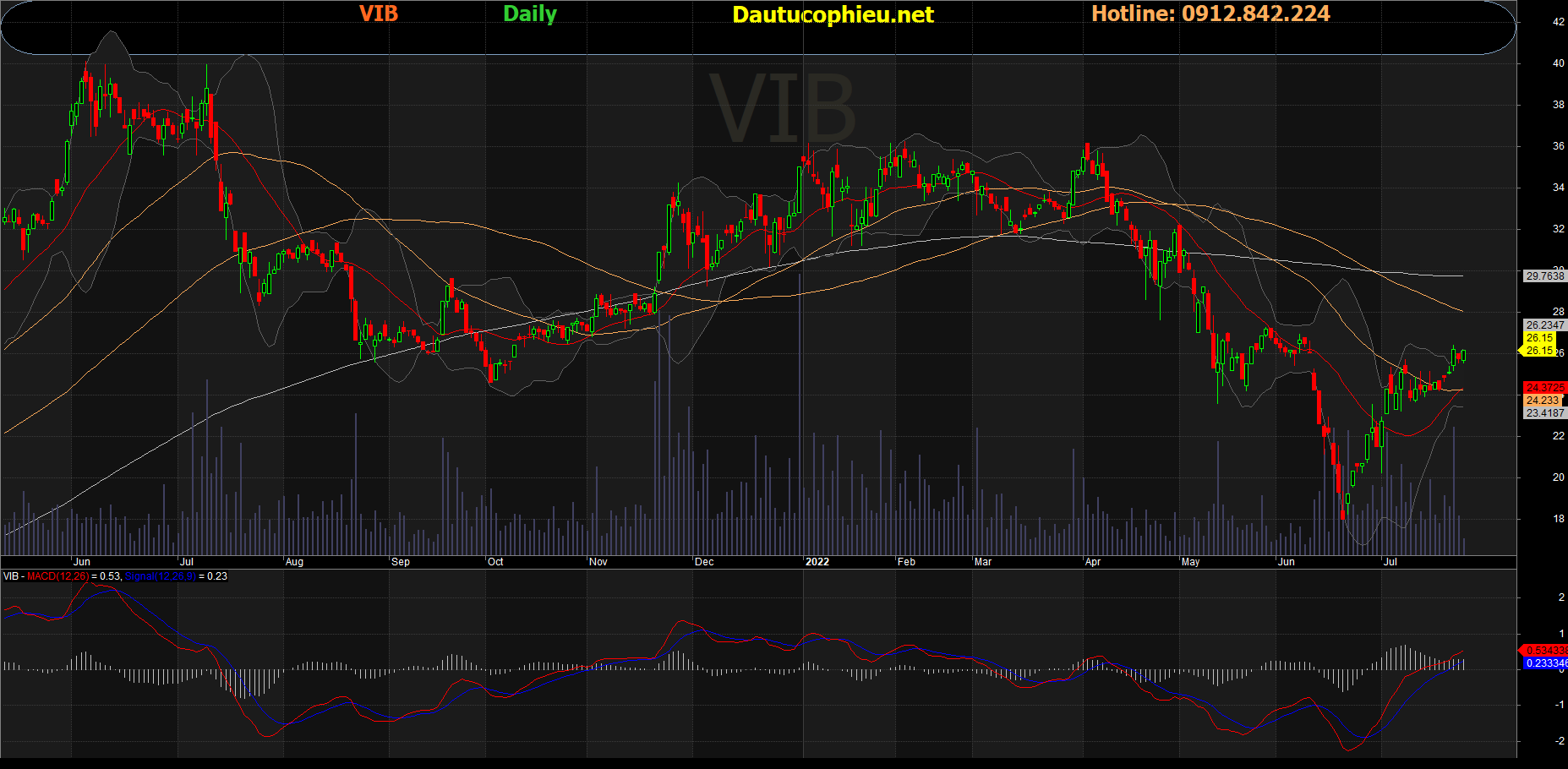Click the gray 23.4187 price tag
This screenshot has height=769, width=1568.
(1544, 413)
